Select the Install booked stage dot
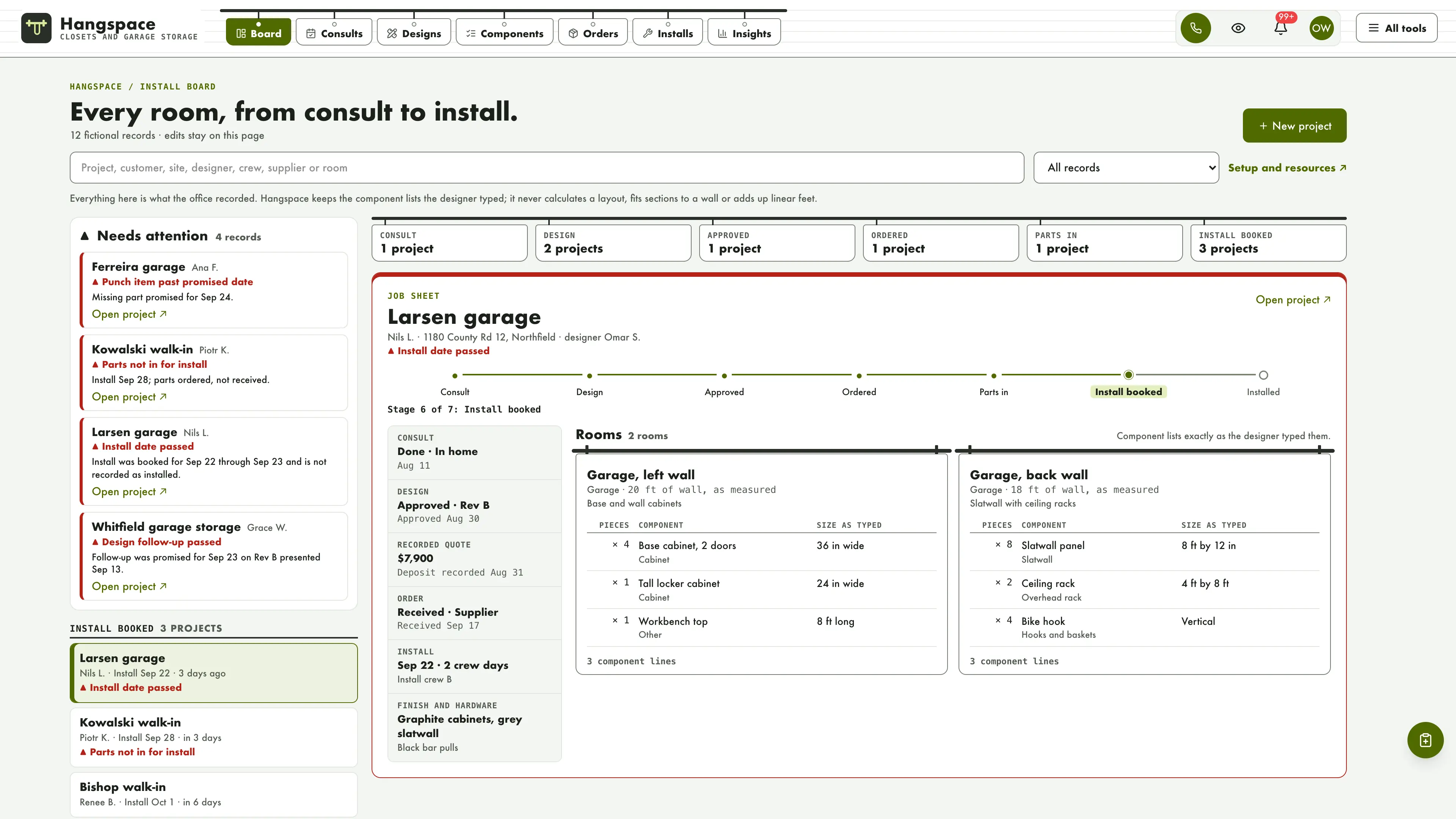 point(1128,375)
